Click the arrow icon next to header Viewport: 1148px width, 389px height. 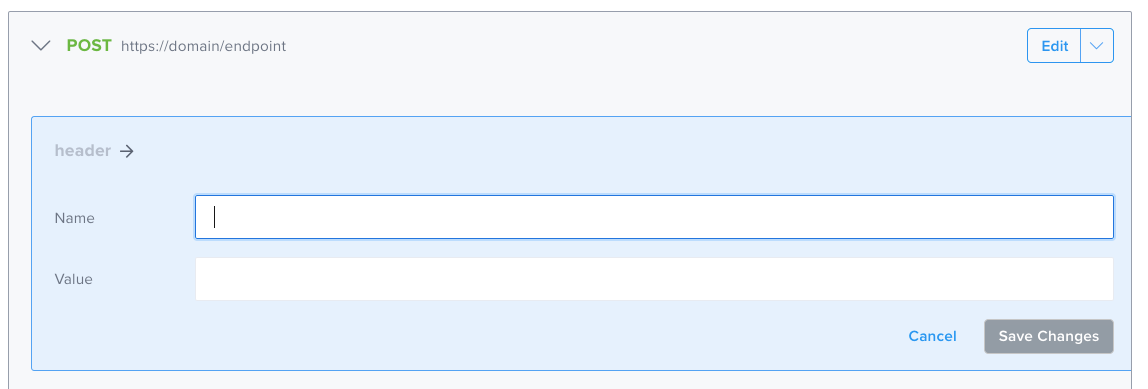(x=127, y=152)
